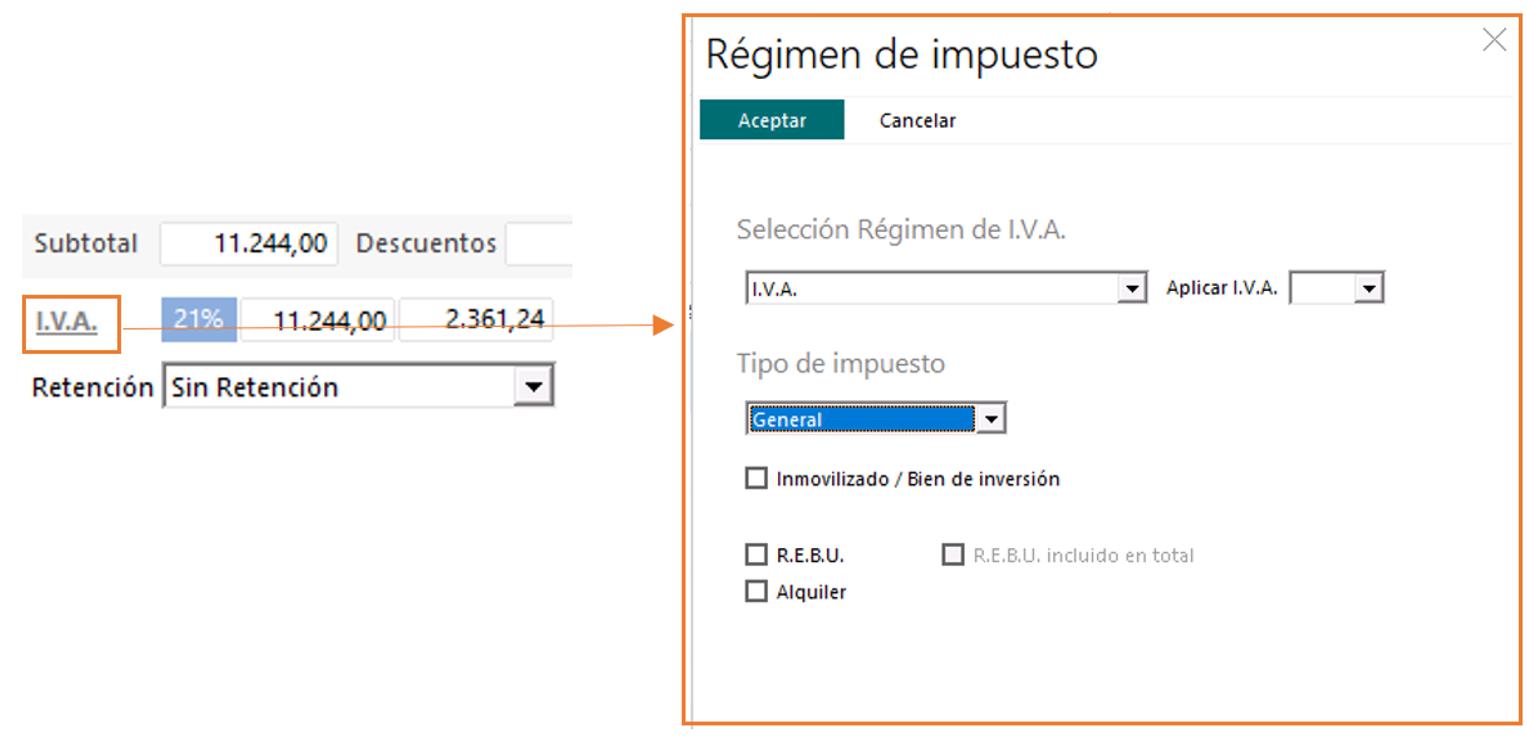The height and width of the screenshot is (737, 1527).
Task: Click the Sin Retención combo box text
Action: pyautogui.click(x=255, y=387)
